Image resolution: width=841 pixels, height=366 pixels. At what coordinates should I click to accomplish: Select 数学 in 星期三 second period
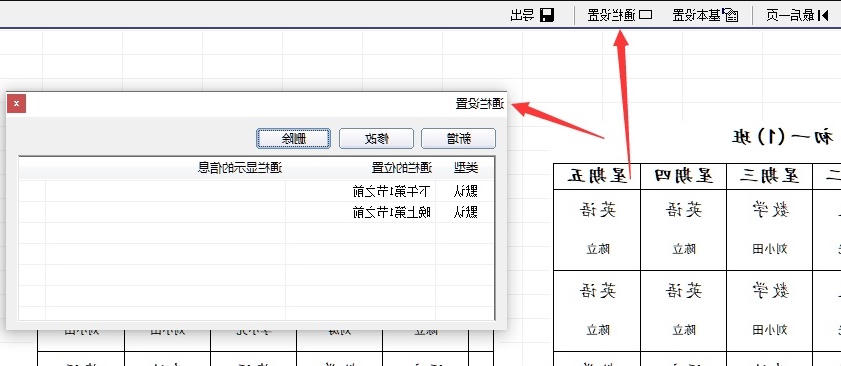pos(770,291)
